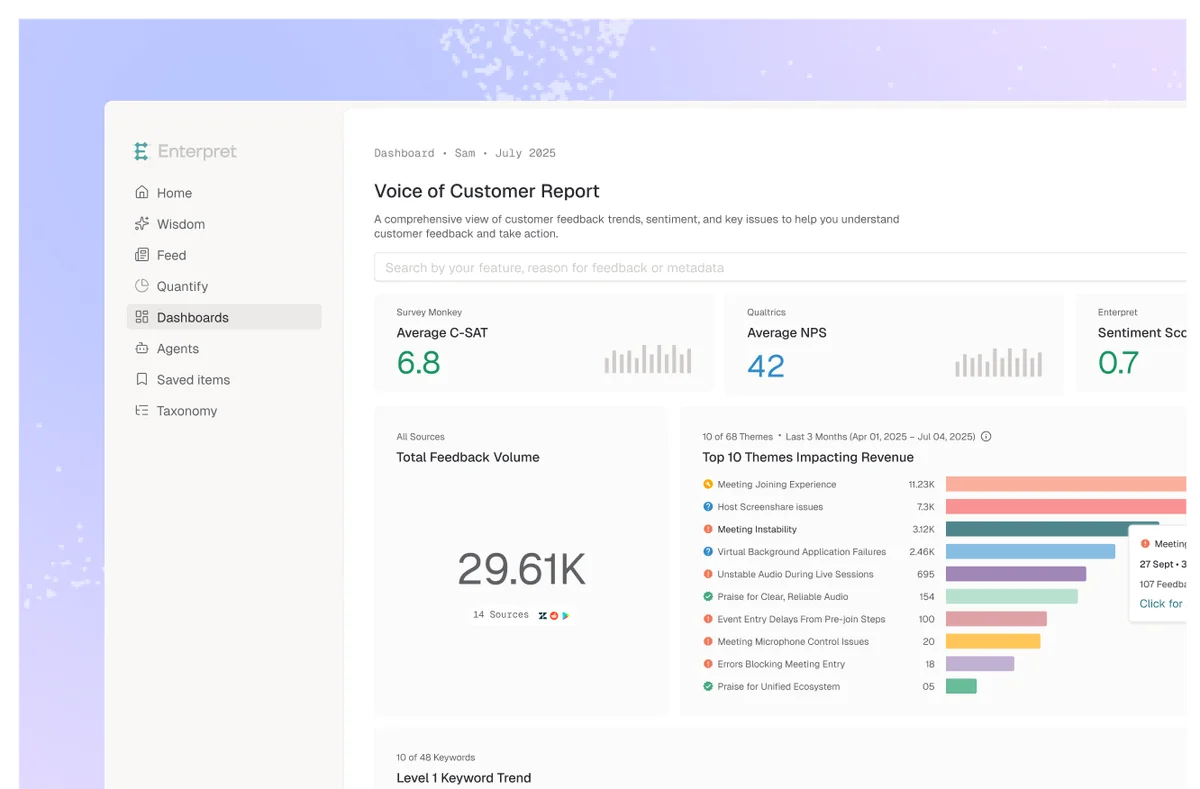Click the feedback search input field
The height and width of the screenshot is (789, 1200).
tap(700, 267)
